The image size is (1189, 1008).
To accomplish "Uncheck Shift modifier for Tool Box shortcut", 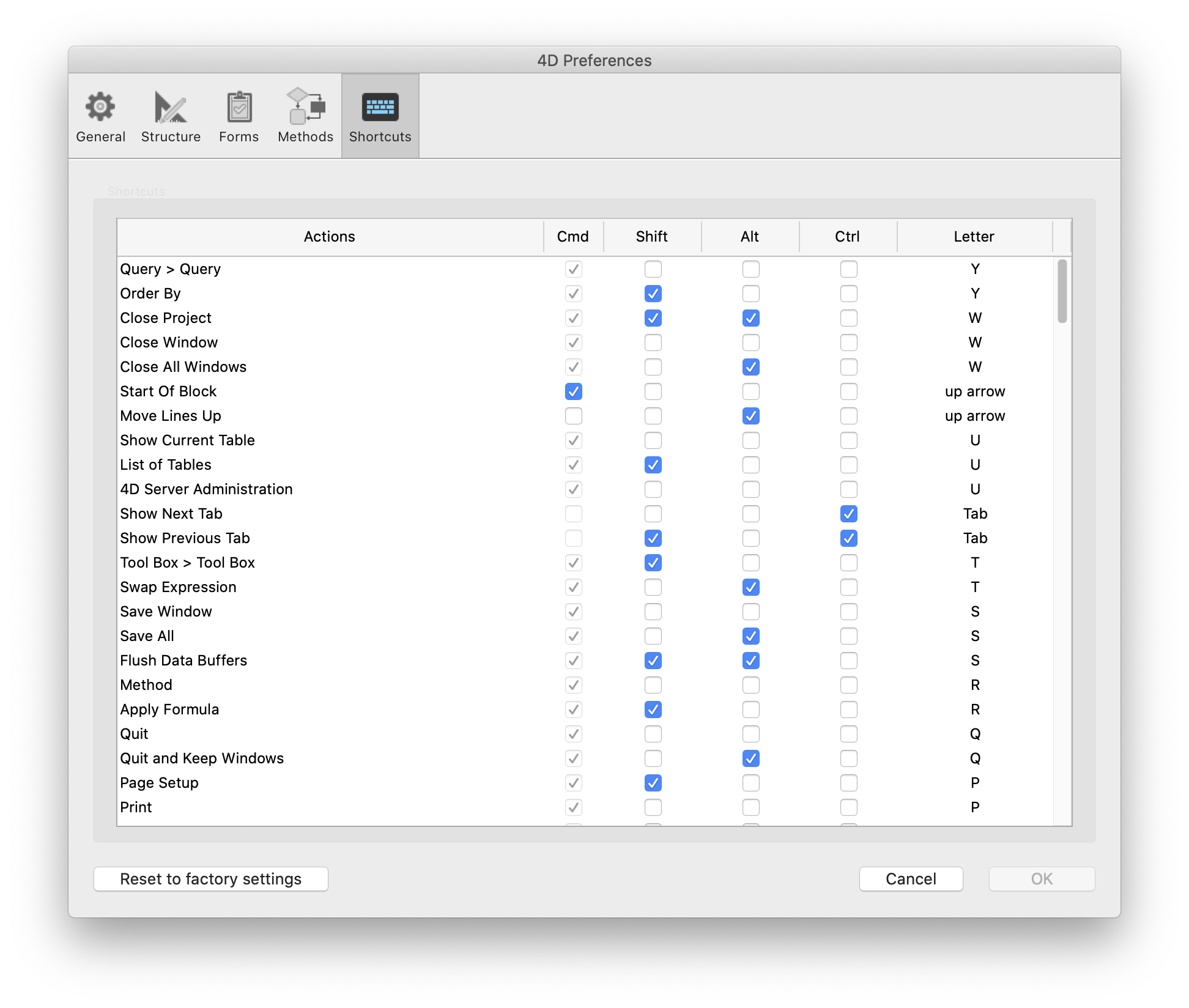I will pos(653,563).
